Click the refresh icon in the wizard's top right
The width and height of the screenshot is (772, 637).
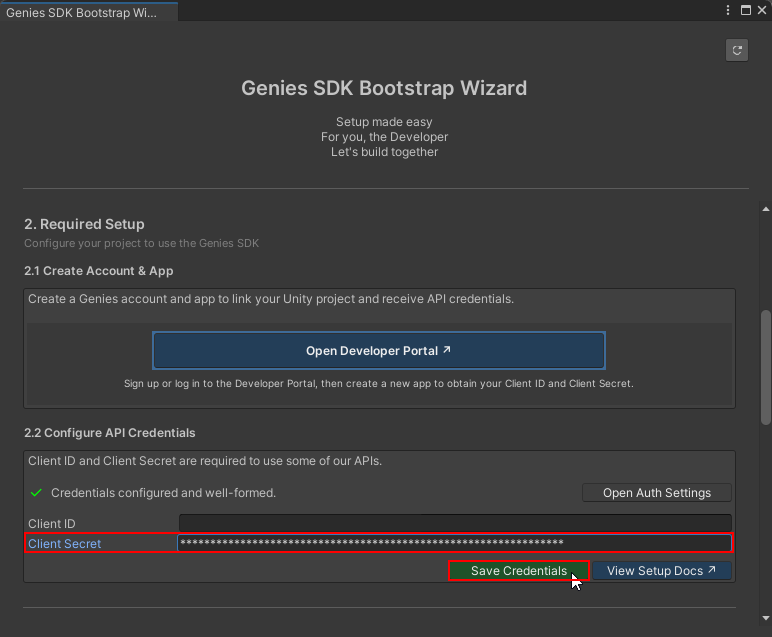737,50
